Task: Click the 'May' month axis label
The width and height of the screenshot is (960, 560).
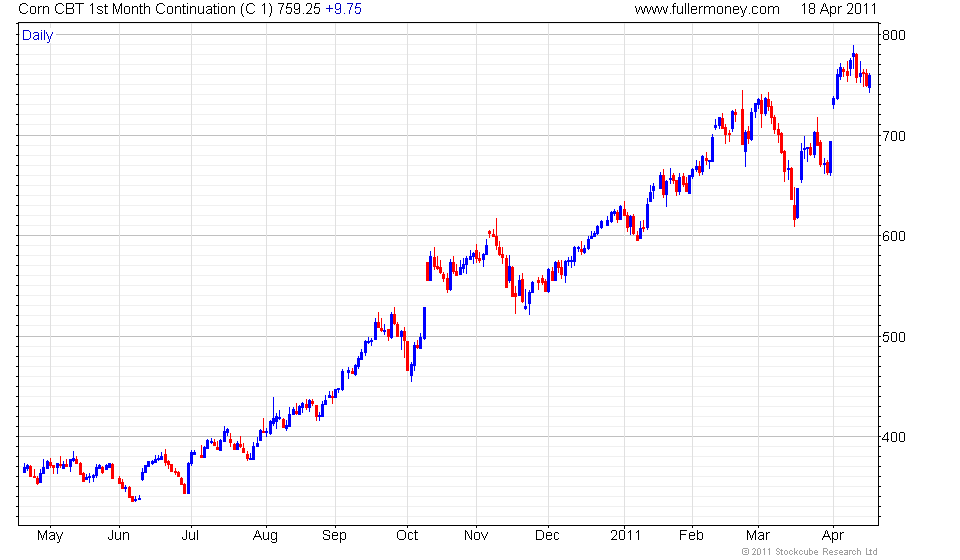Action: click(50, 536)
